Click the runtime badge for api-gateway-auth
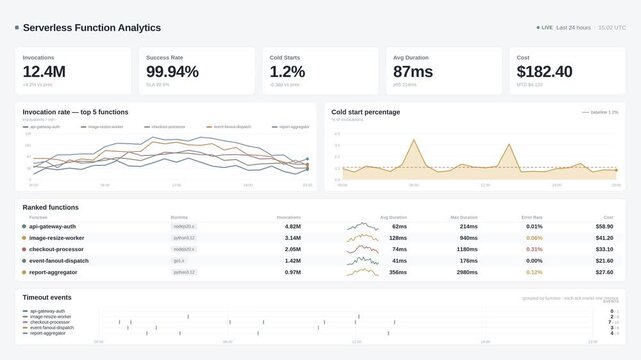The height and width of the screenshot is (360, 641). [184, 226]
